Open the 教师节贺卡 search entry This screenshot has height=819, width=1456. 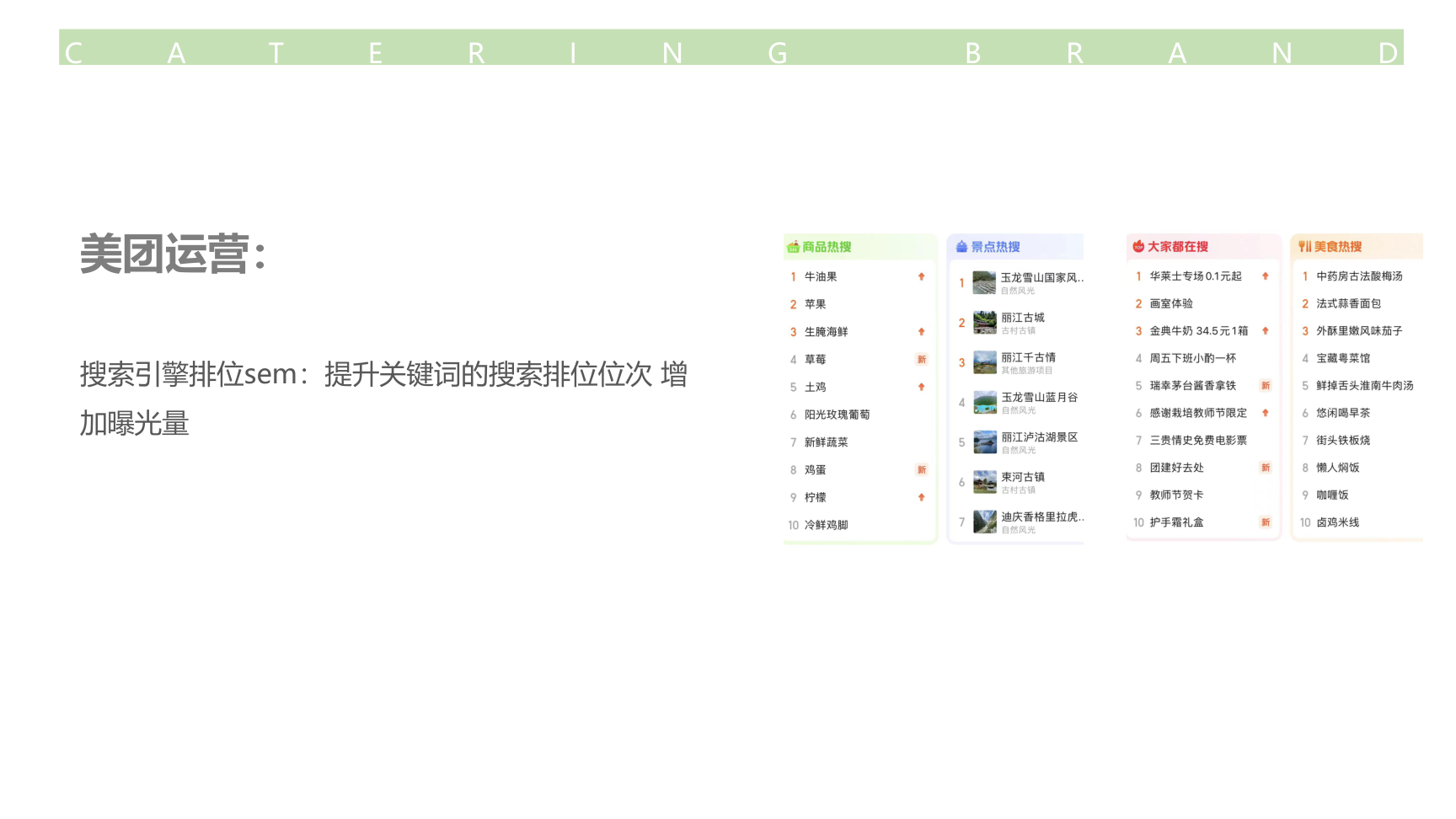[1176, 495]
